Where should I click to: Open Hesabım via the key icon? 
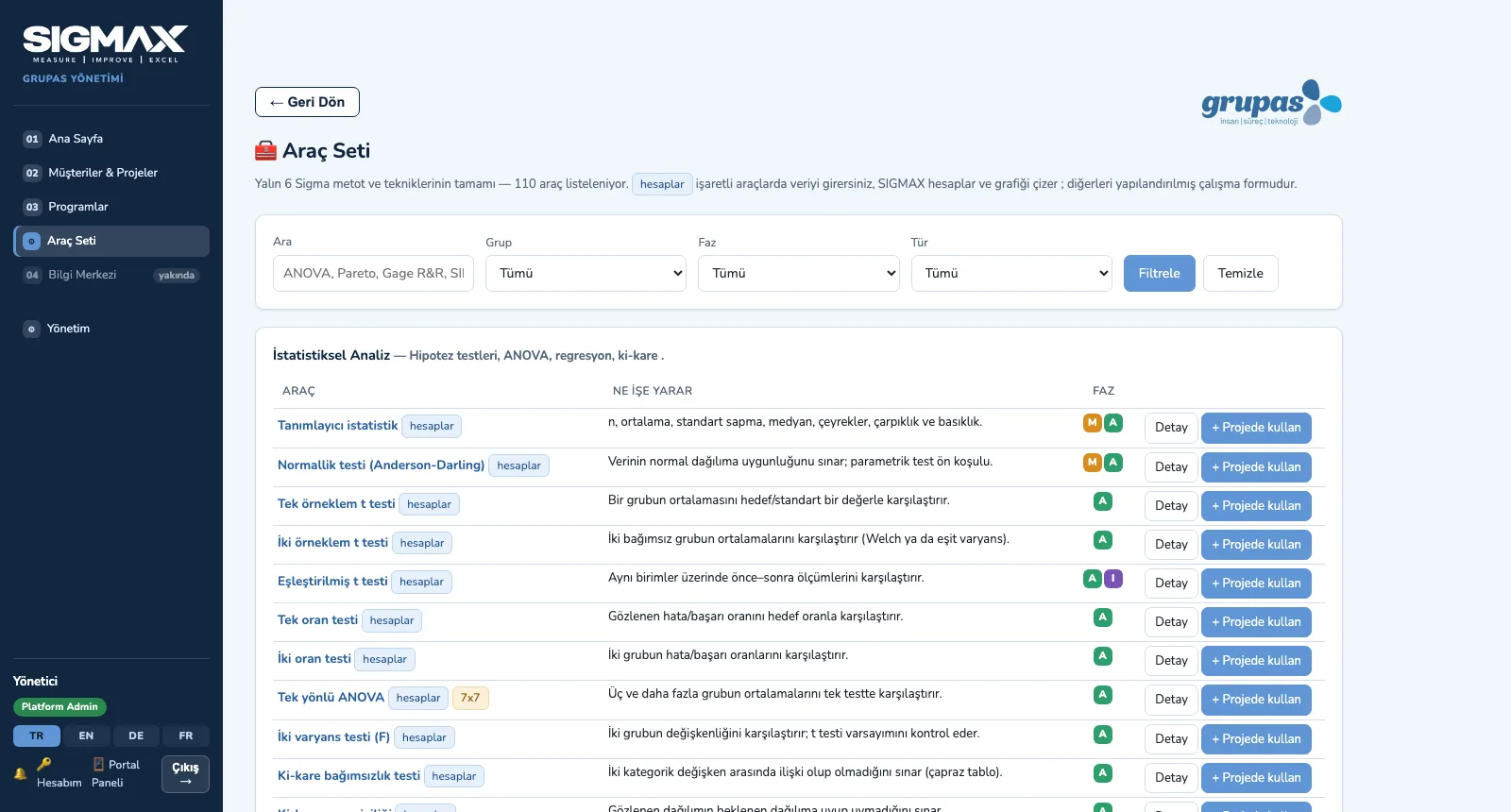tap(59, 773)
